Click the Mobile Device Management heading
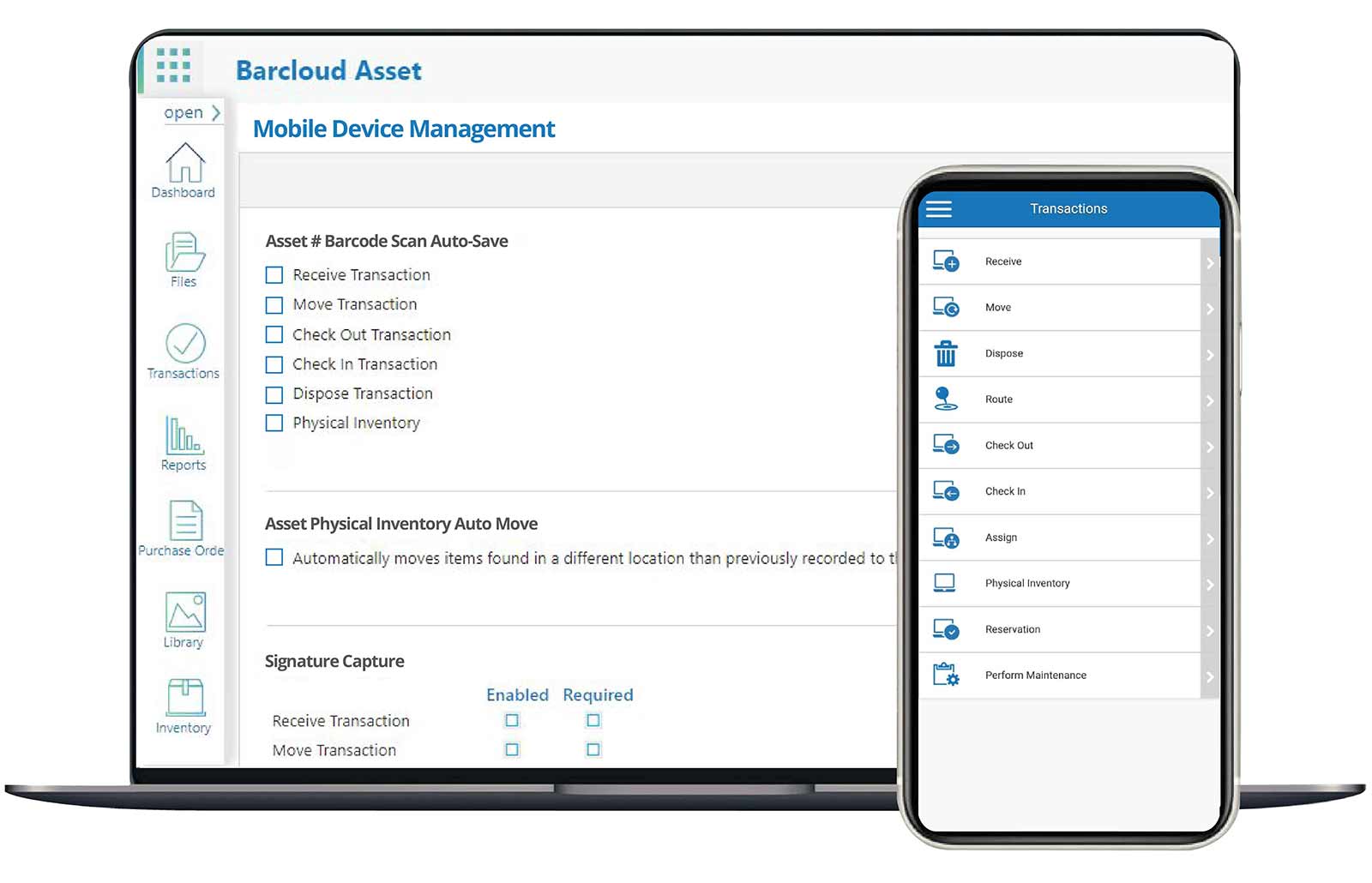The height and width of the screenshot is (883, 1372). point(404,129)
